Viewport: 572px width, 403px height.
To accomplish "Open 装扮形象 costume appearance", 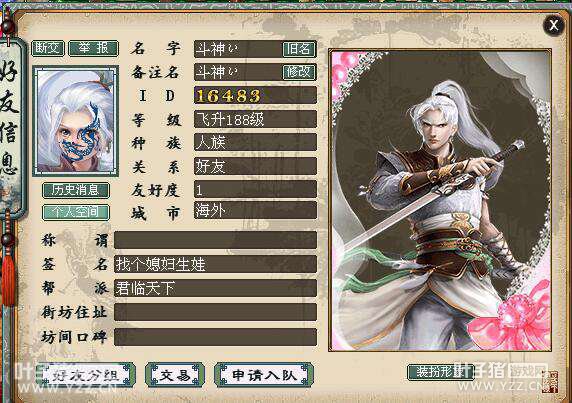I will coord(441,372).
